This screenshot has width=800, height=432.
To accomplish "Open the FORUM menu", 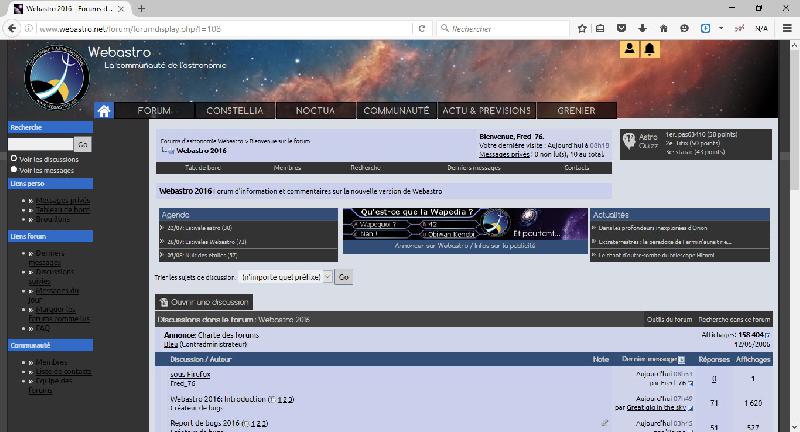I will 154,111.
